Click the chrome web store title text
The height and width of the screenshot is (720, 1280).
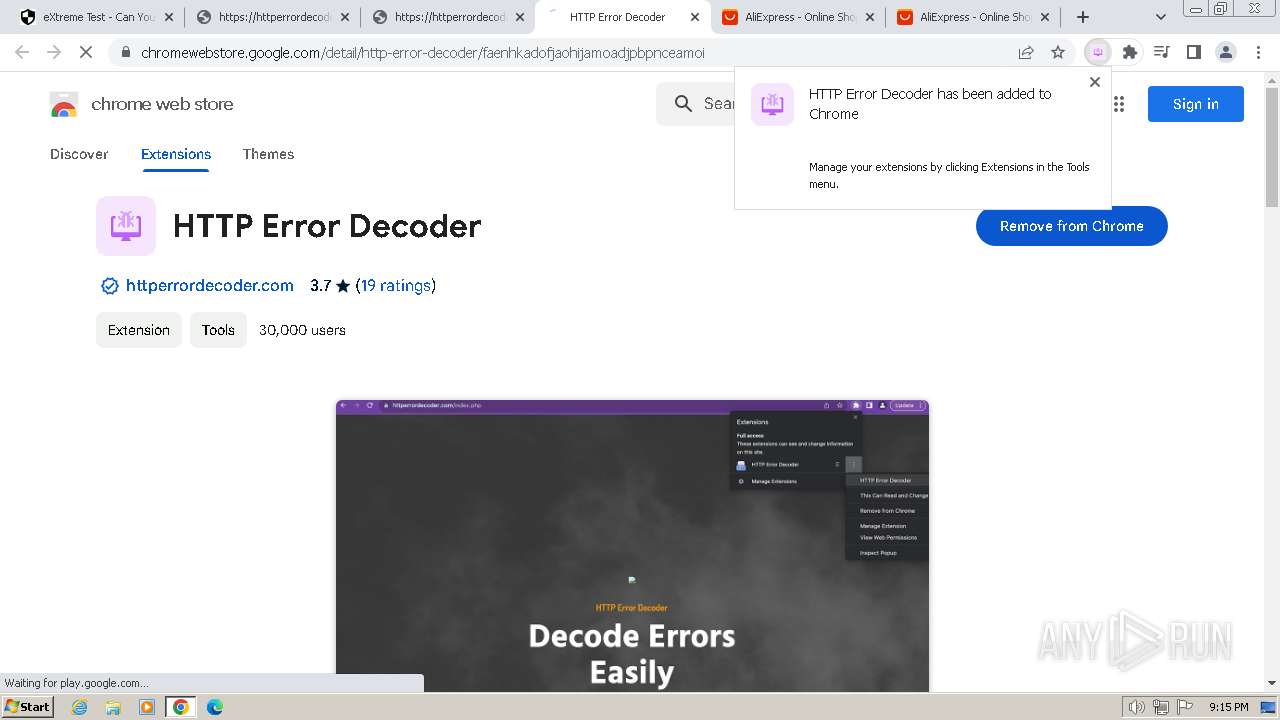click(x=162, y=104)
